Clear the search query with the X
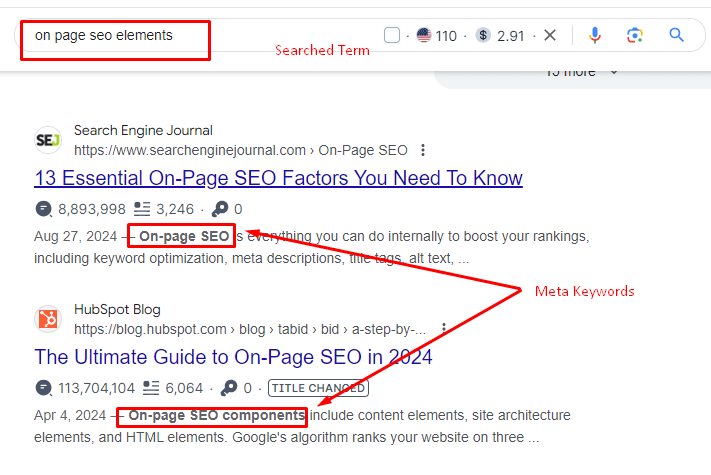Screen dimensions: 711x475 (550, 35)
